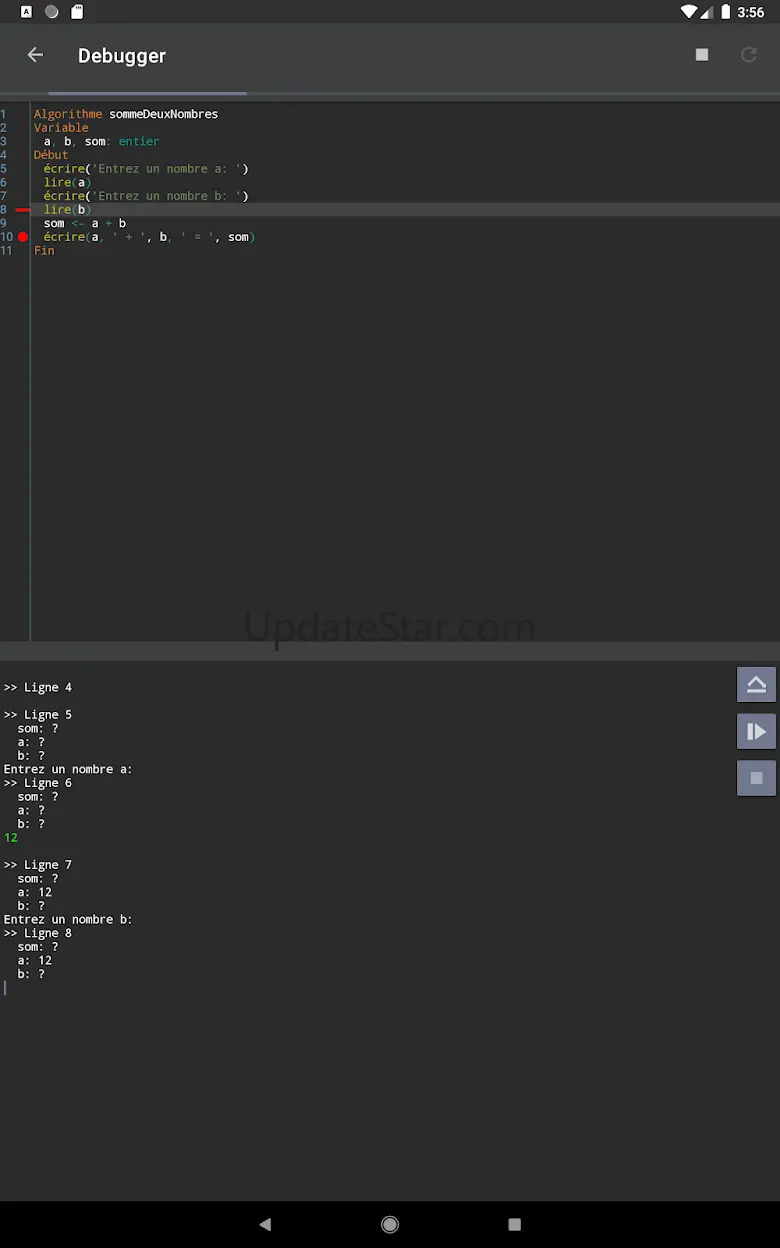
Task: Click the '>> Ligne 6' console entry
Action: (38, 783)
